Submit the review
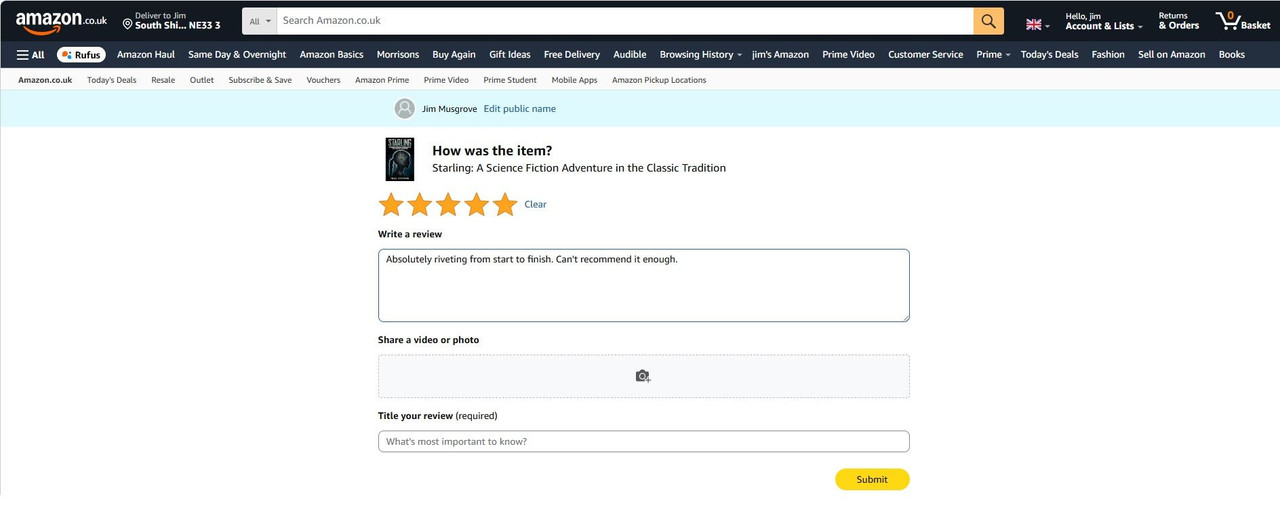The height and width of the screenshot is (514, 1280). click(x=872, y=479)
